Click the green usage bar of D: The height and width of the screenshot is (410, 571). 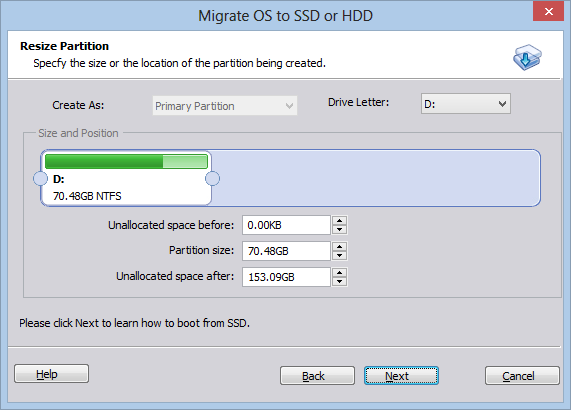click(x=126, y=161)
